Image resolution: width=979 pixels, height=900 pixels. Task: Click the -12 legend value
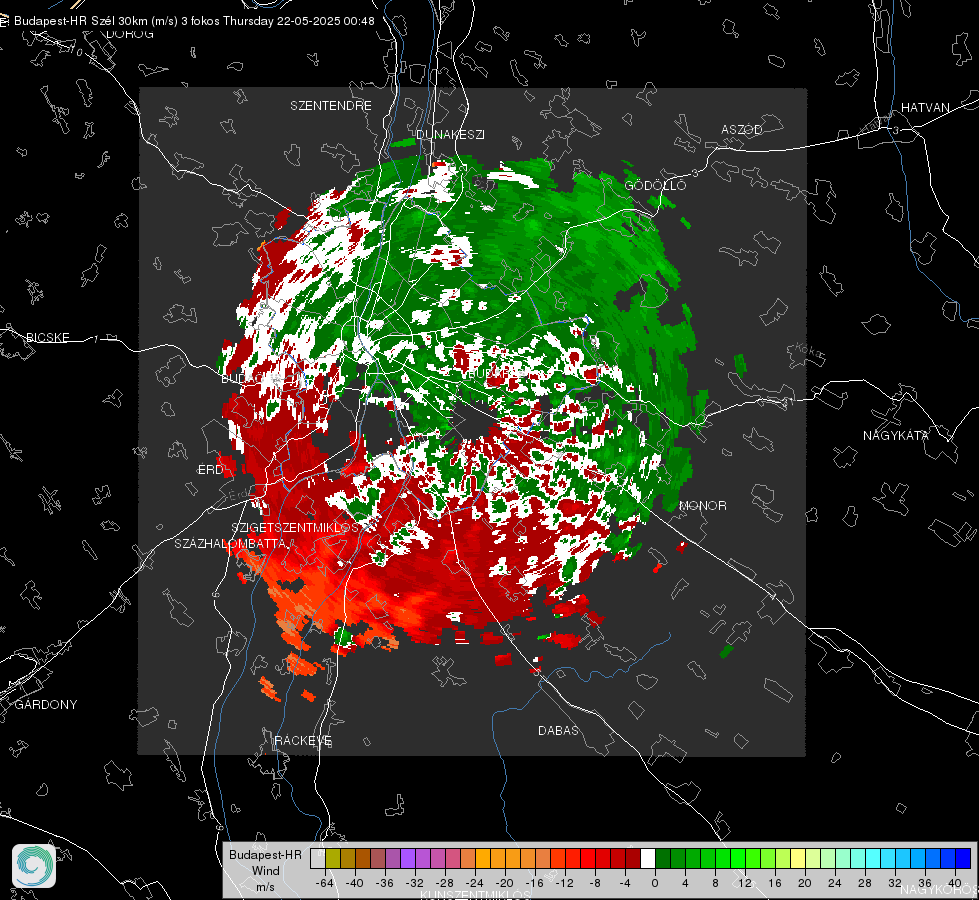(x=564, y=883)
